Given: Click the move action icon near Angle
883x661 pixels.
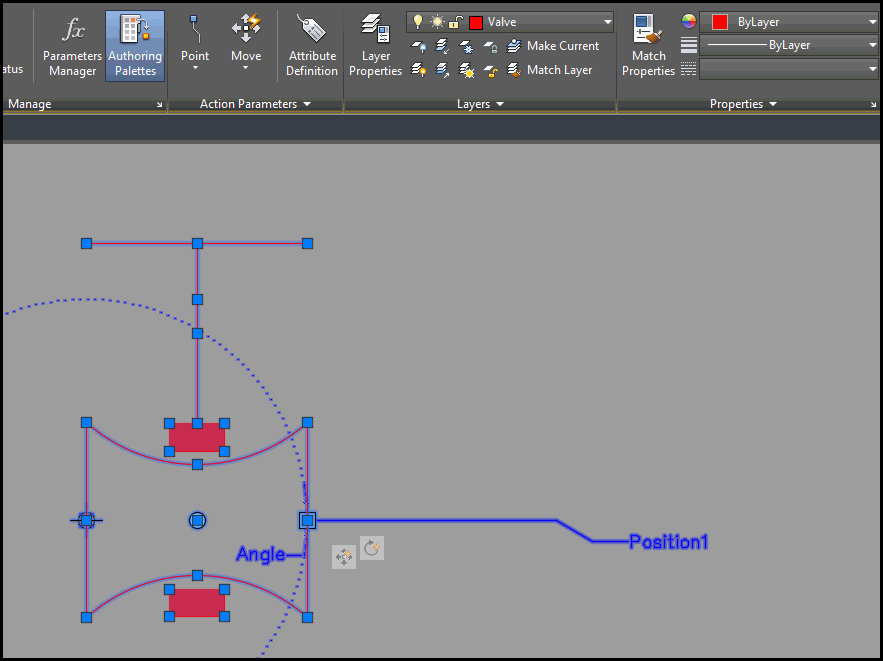Looking at the screenshot, I should (x=344, y=557).
